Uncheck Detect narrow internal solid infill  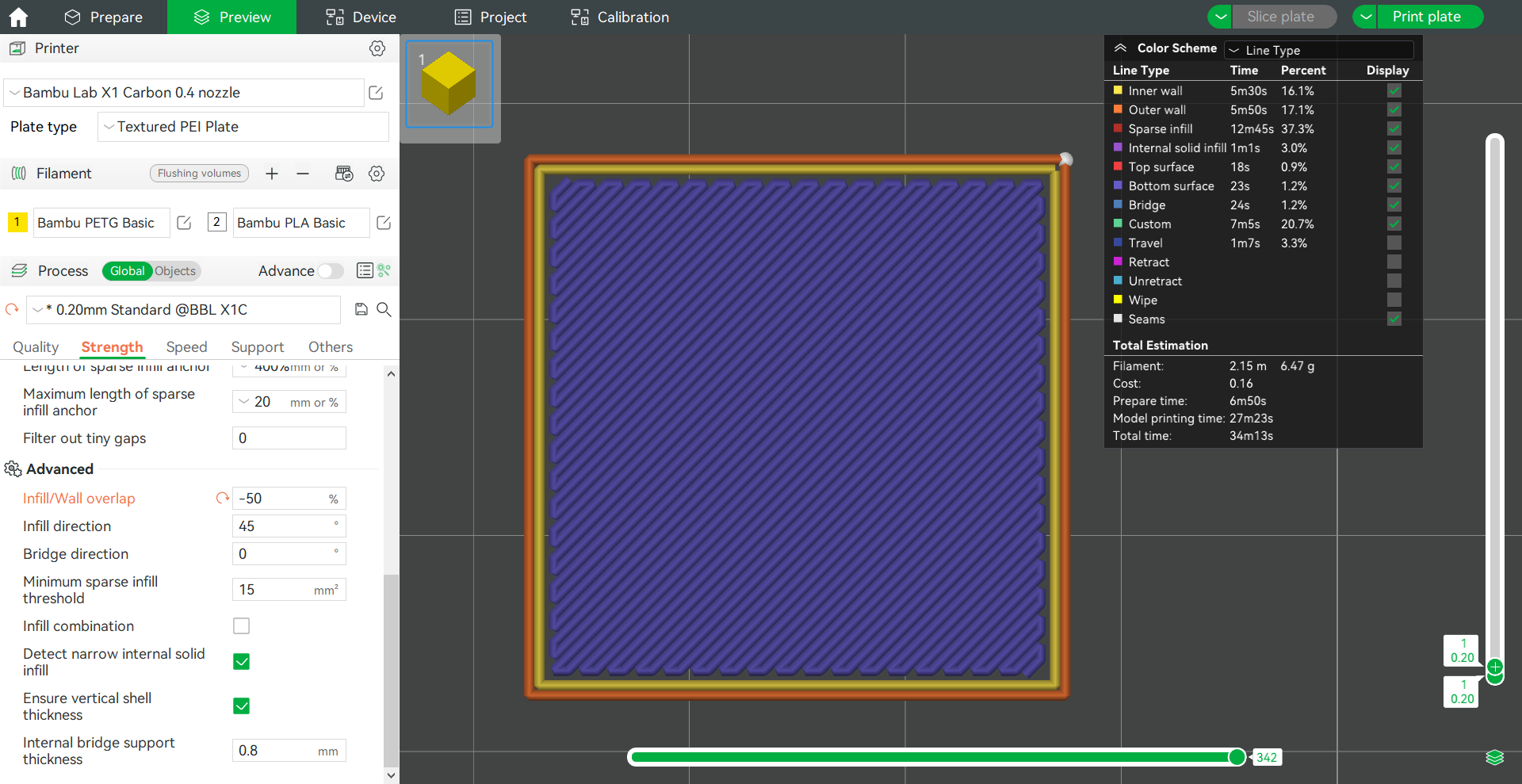242,662
